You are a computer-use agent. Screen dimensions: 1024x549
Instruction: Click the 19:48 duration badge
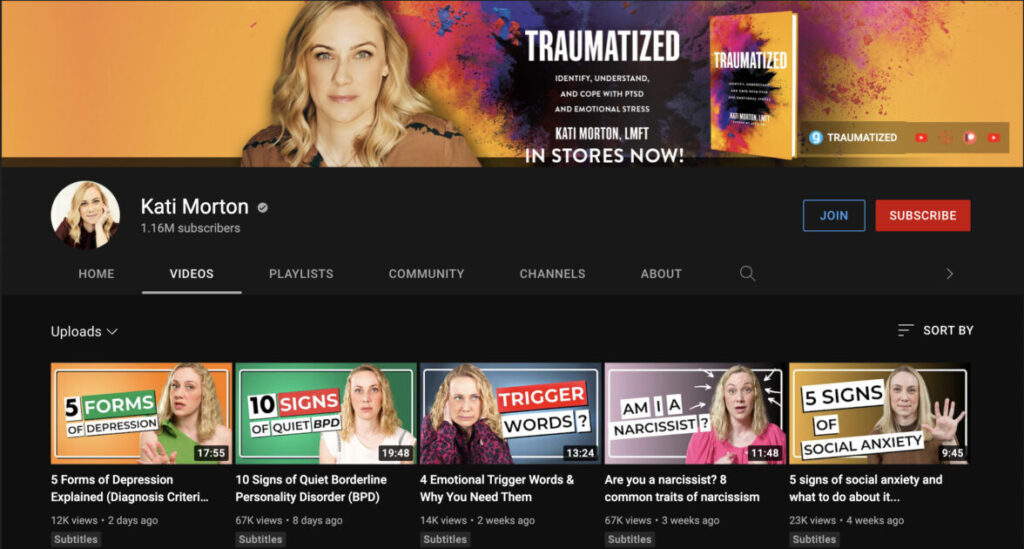(396, 453)
